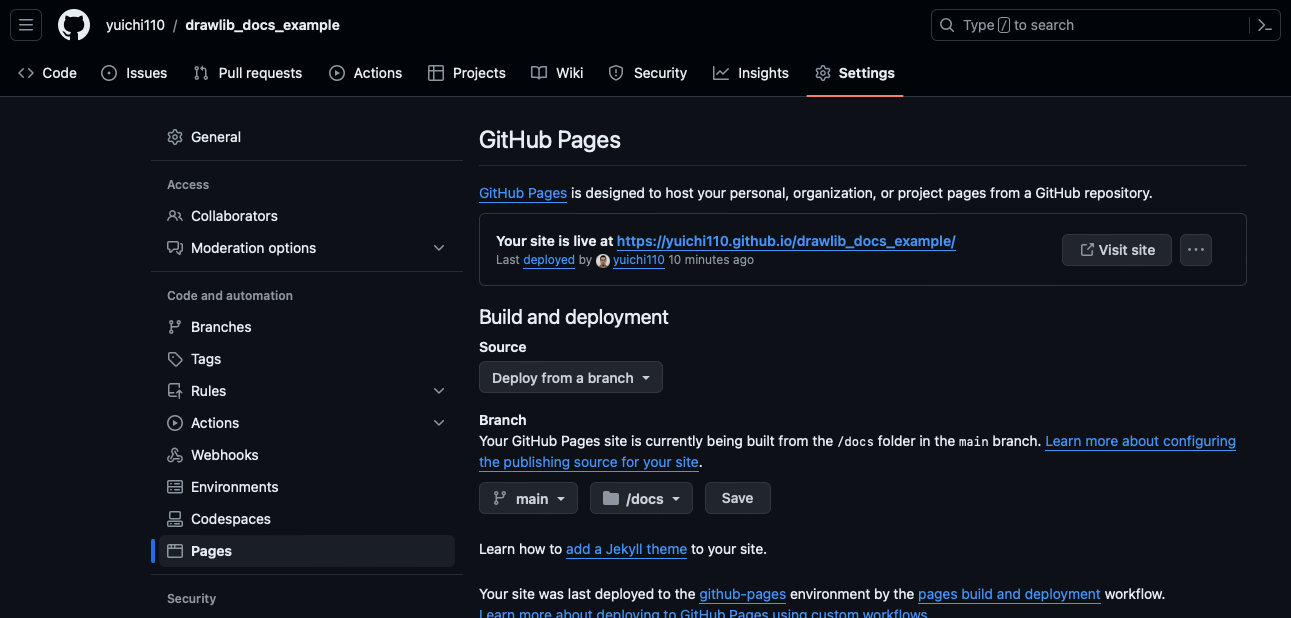Screen dimensions: 1291x618
Task: Open Webhooks settings page
Action: [307, 455]
